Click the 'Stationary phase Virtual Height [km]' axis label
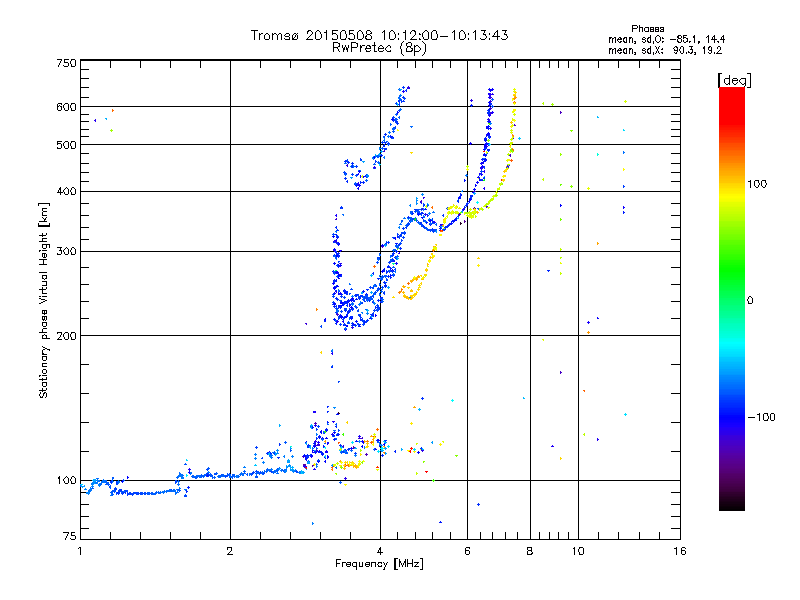This screenshot has width=800, height=600. pyautogui.click(x=44, y=300)
